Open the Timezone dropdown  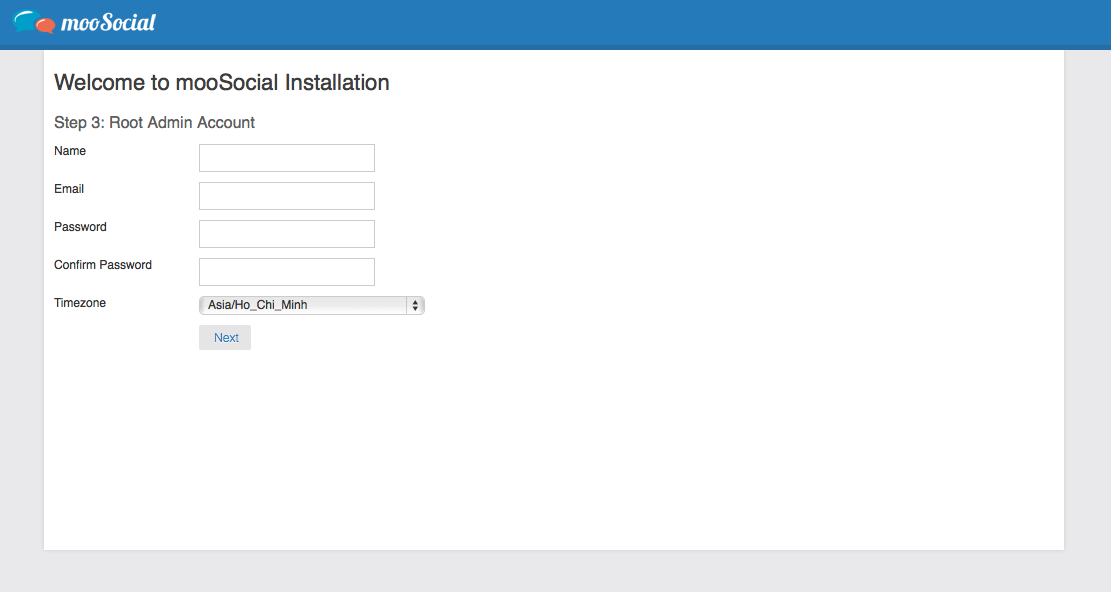[311, 305]
